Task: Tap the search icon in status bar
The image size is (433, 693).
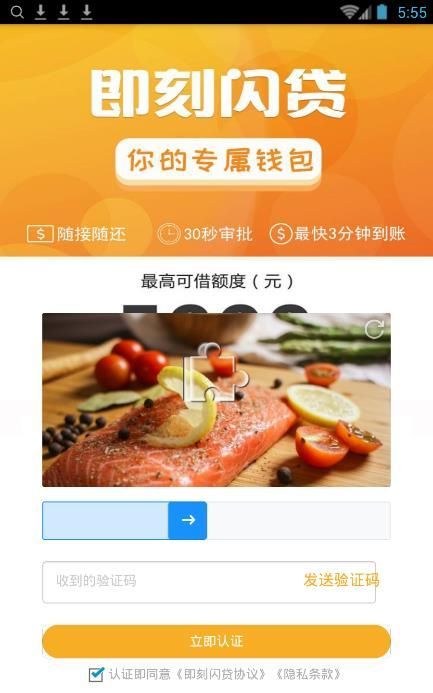Action: click(17, 12)
